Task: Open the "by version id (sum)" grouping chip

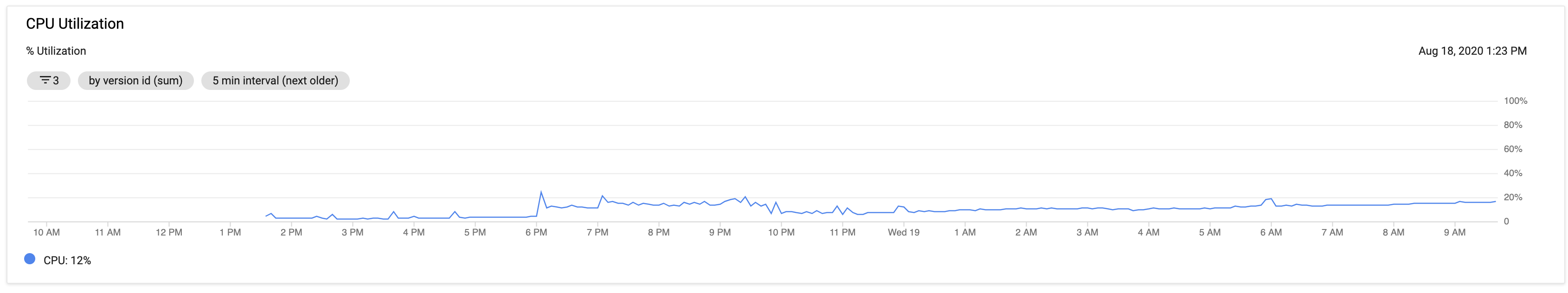Action: (135, 80)
